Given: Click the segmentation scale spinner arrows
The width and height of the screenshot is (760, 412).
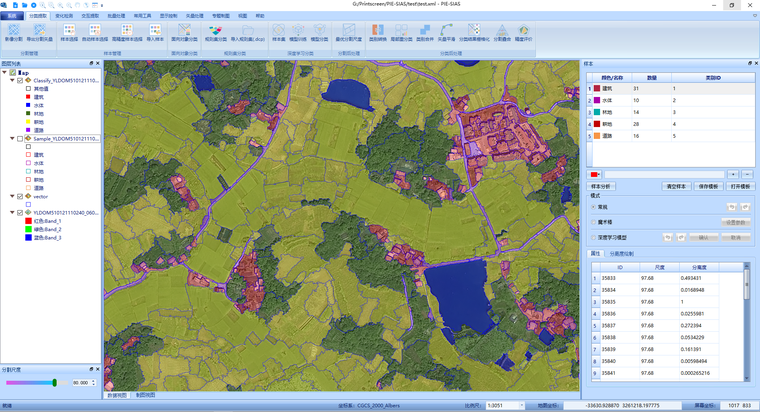Looking at the screenshot, I should click(x=94, y=382).
